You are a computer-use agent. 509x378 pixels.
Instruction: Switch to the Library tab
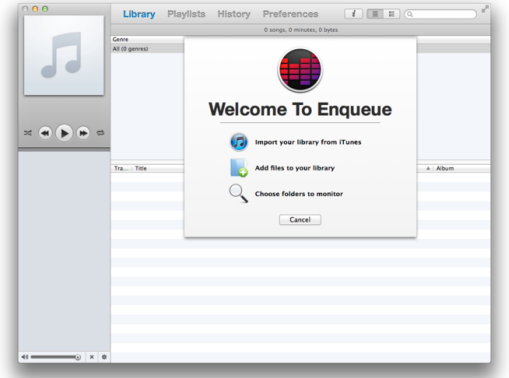click(x=139, y=14)
